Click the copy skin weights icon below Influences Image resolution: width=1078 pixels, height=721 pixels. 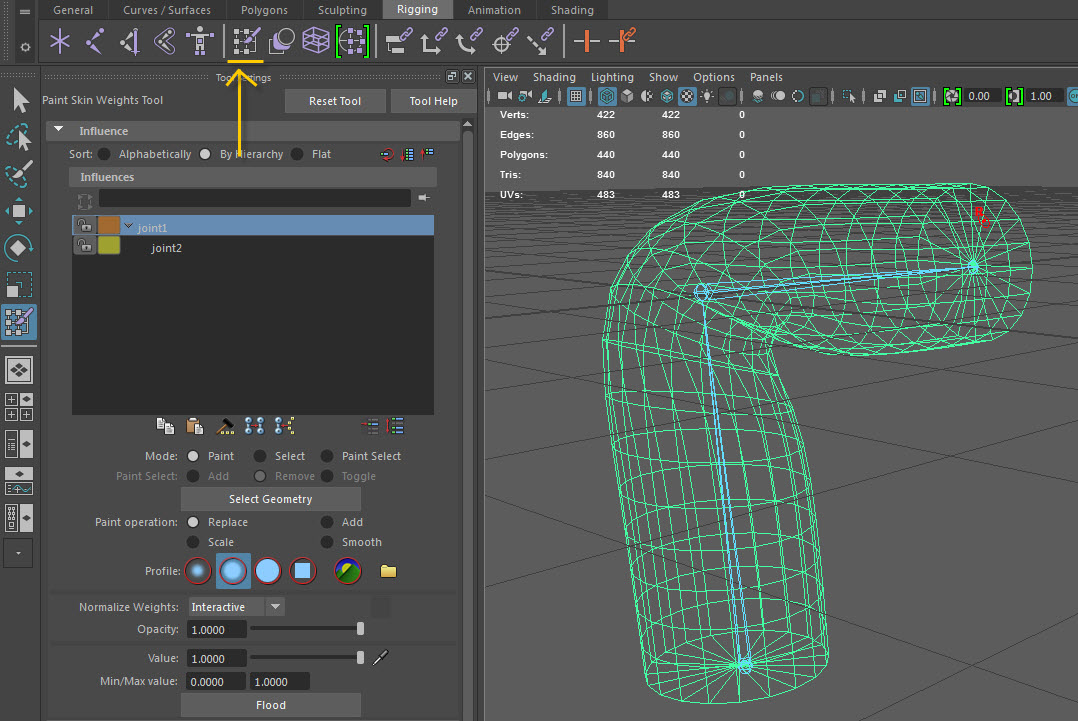point(166,426)
